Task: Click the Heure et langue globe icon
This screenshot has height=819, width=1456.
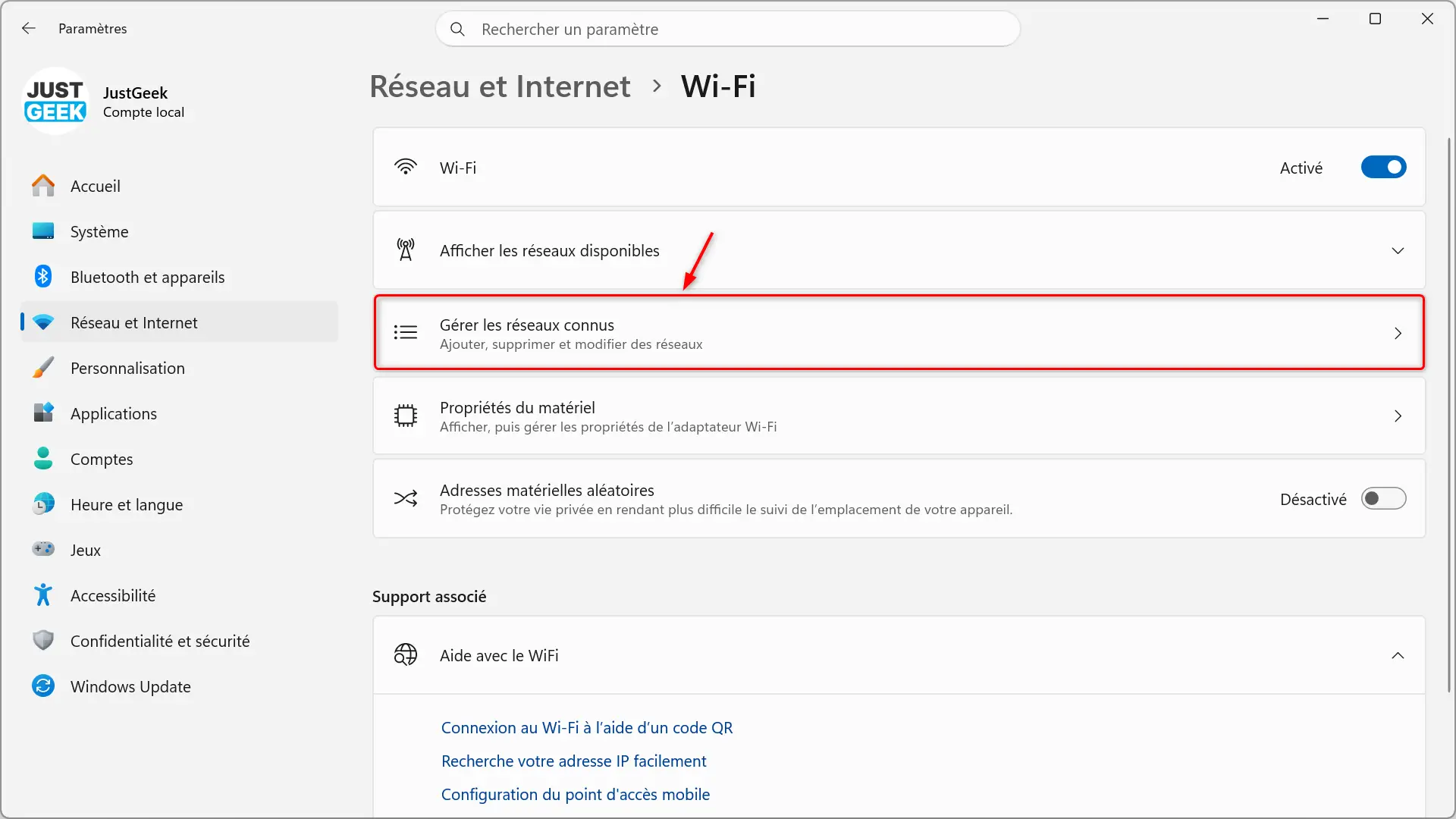Action: point(43,504)
